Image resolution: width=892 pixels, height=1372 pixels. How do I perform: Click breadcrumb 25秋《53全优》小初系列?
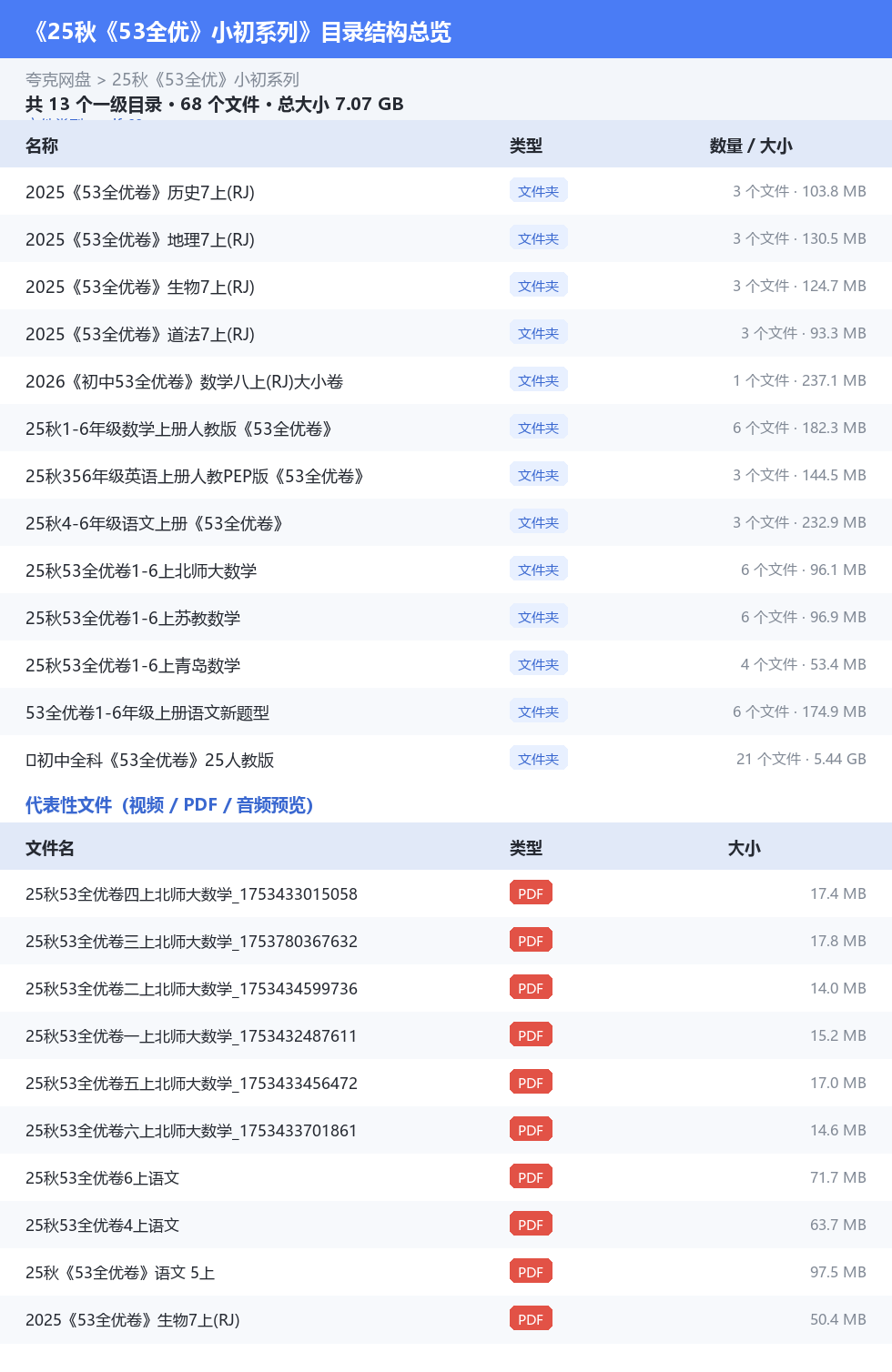(206, 80)
